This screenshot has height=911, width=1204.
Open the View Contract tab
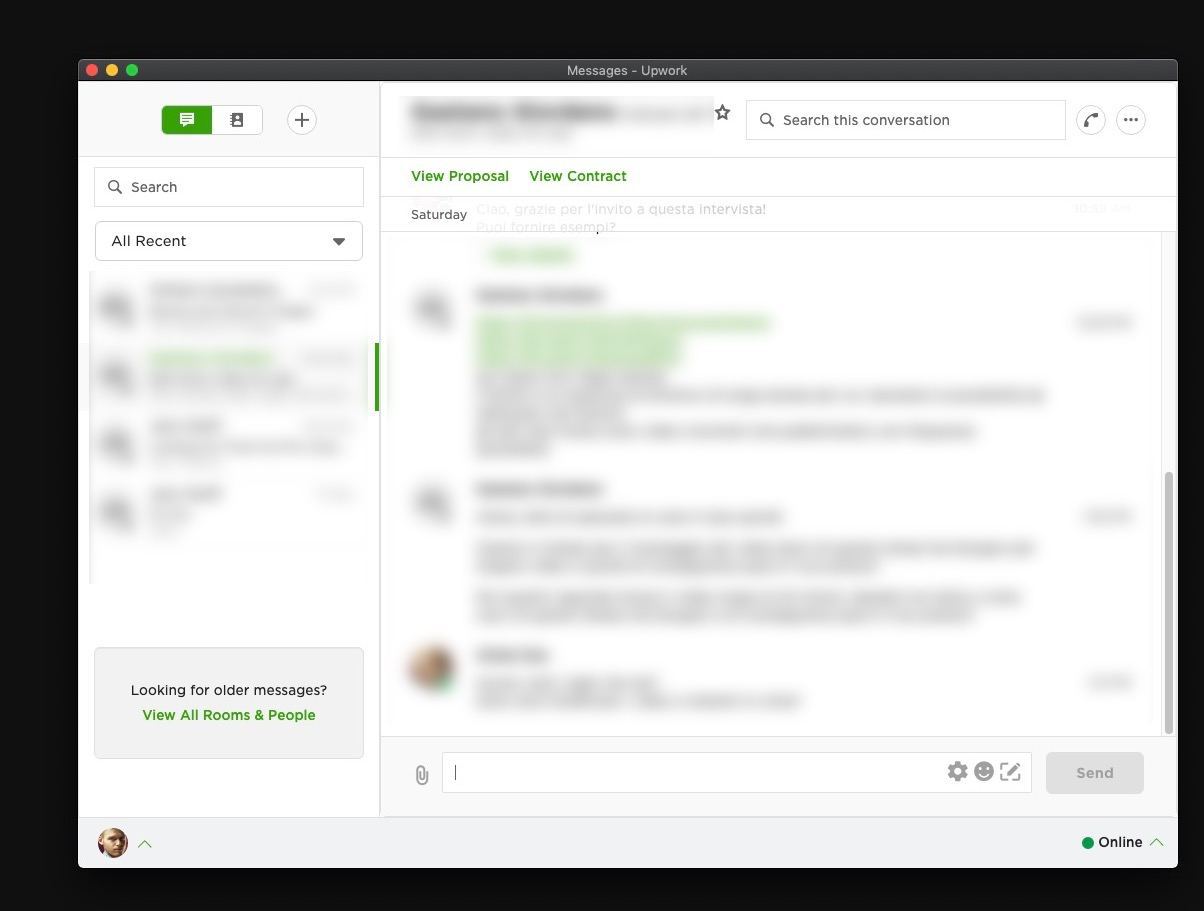[578, 176]
